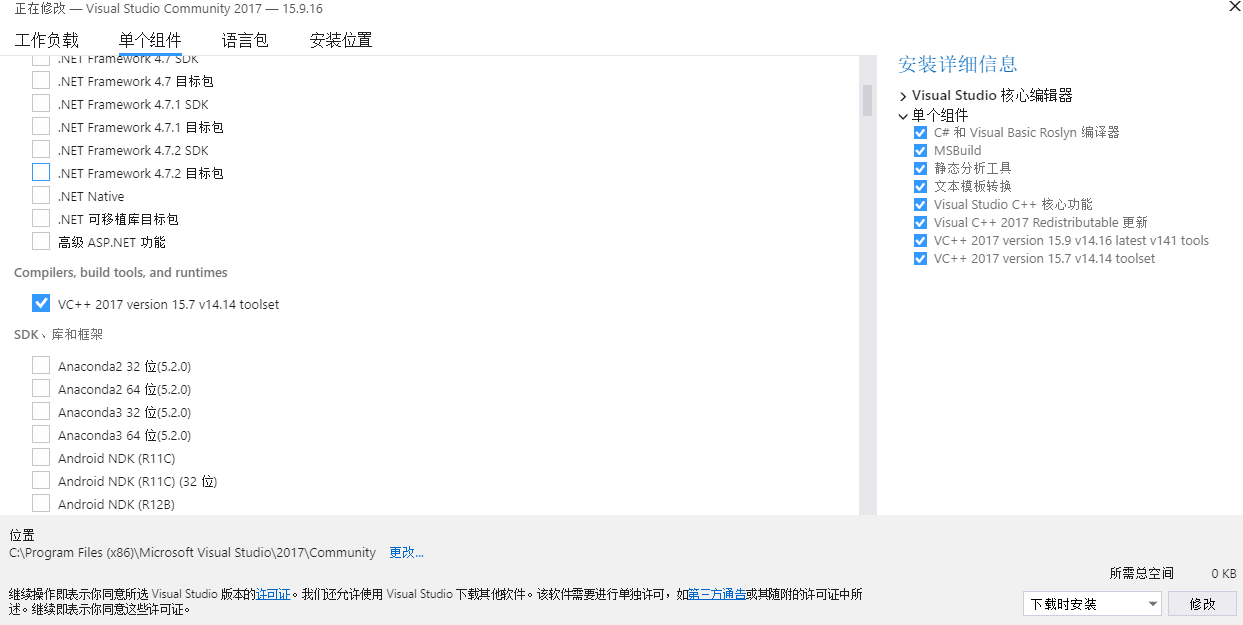Check Android NDK (R12B)
This screenshot has width=1243, height=625.
click(x=41, y=504)
